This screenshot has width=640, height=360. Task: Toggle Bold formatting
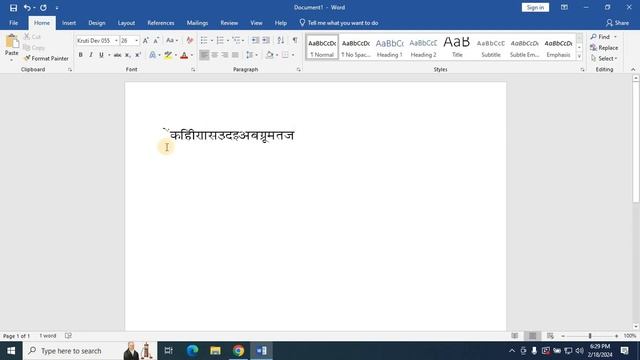pyautogui.click(x=80, y=55)
